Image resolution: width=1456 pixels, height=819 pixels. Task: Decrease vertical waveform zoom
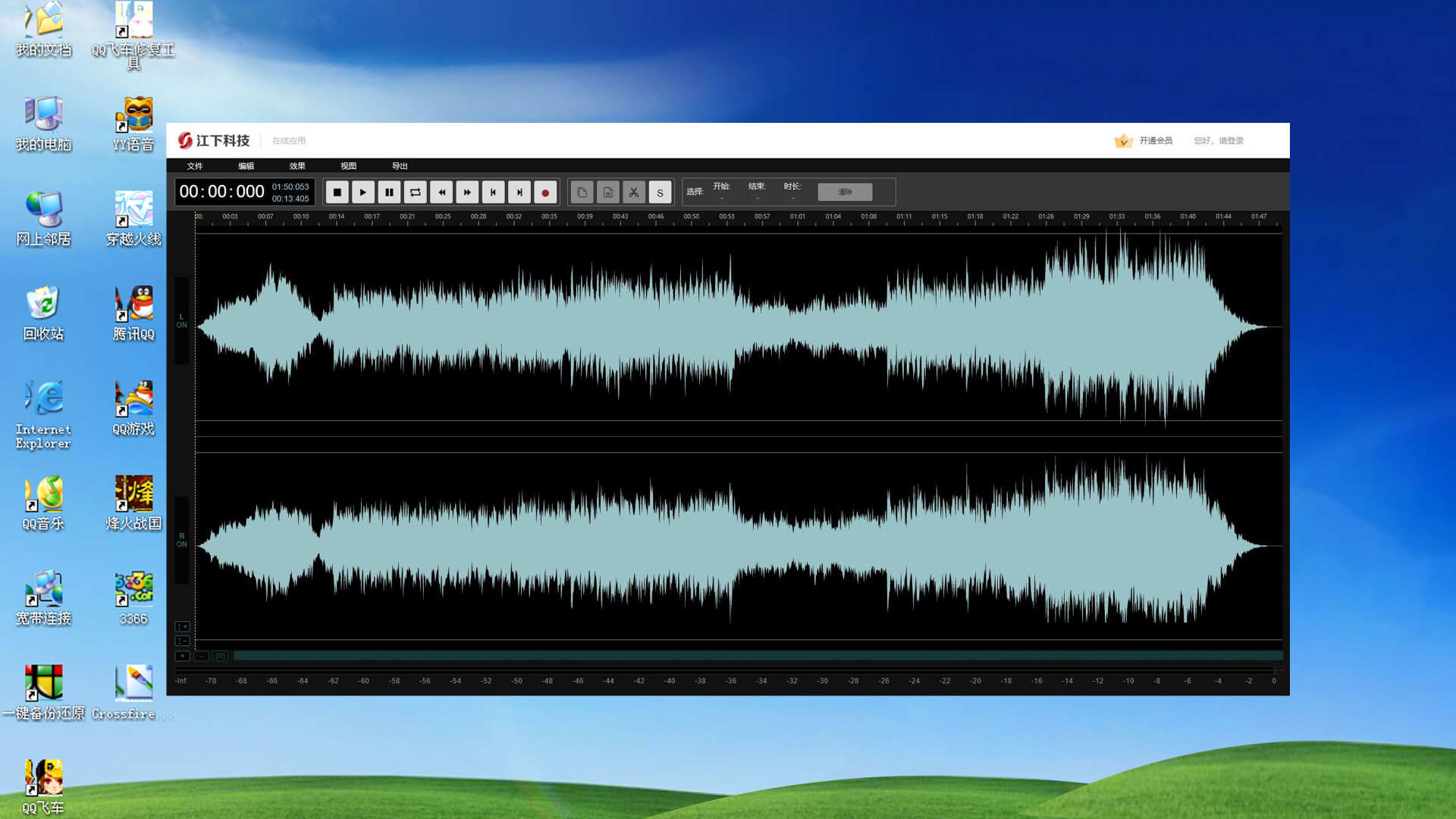(182, 641)
